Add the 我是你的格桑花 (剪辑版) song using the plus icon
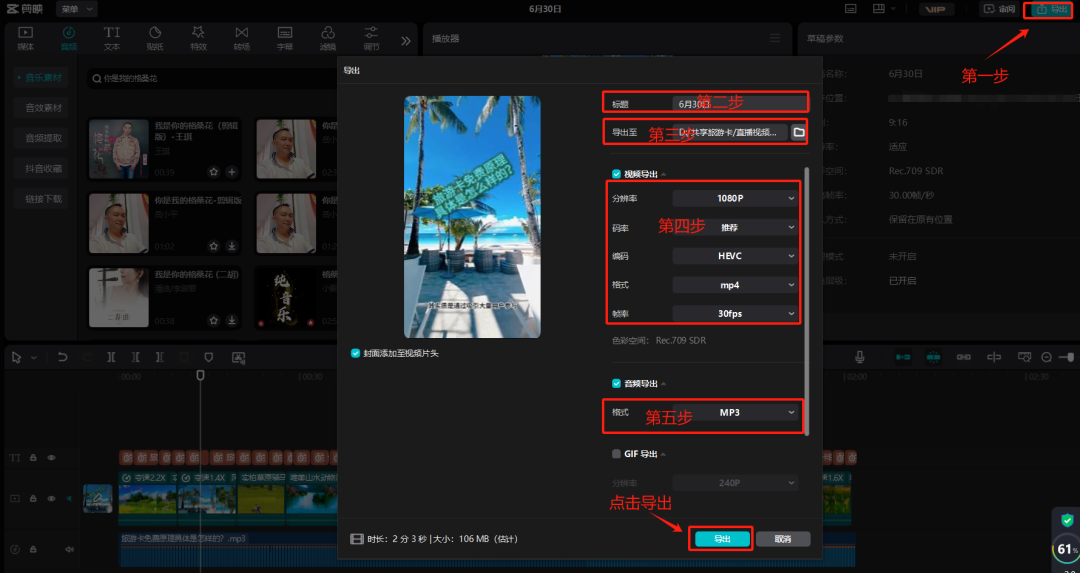 tap(232, 171)
